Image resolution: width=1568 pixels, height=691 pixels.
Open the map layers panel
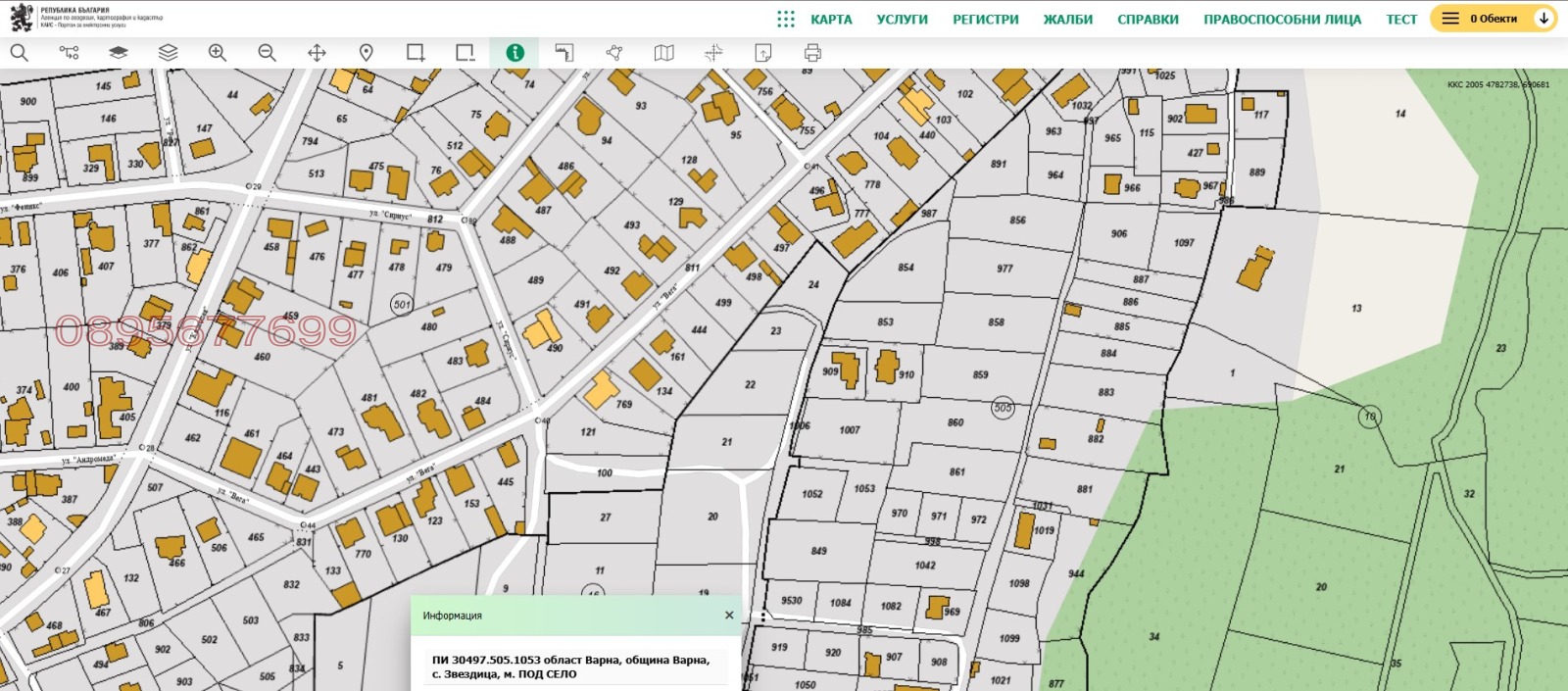(168, 53)
